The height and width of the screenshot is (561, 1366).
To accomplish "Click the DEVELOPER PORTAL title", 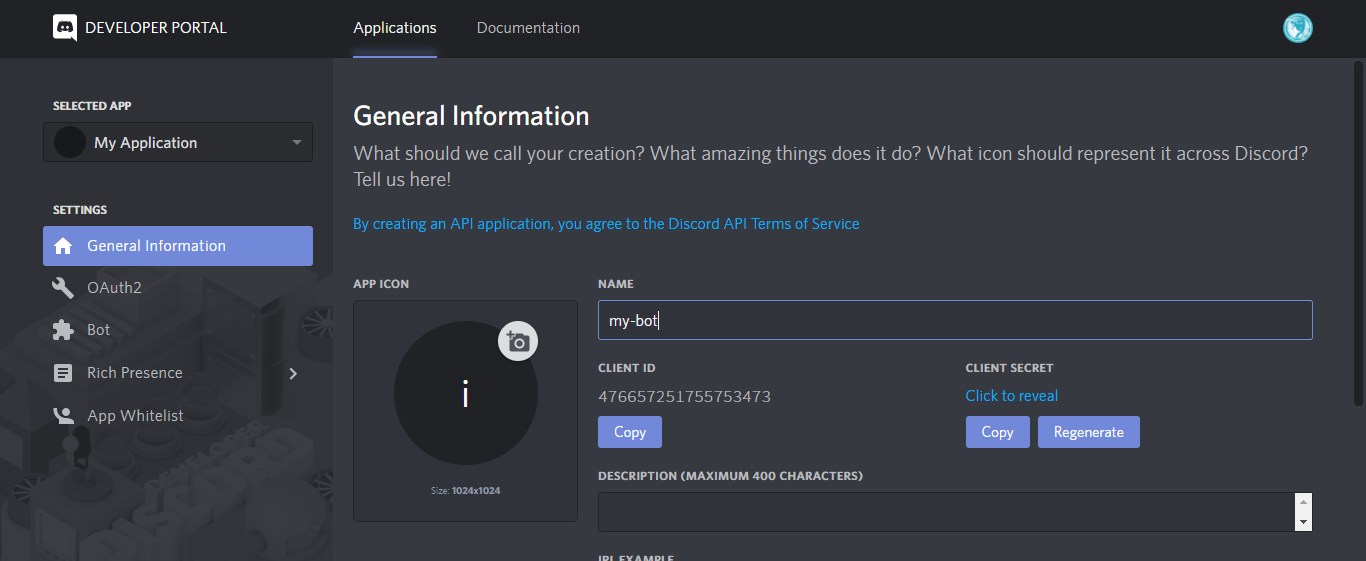I will click(x=156, y=28).
